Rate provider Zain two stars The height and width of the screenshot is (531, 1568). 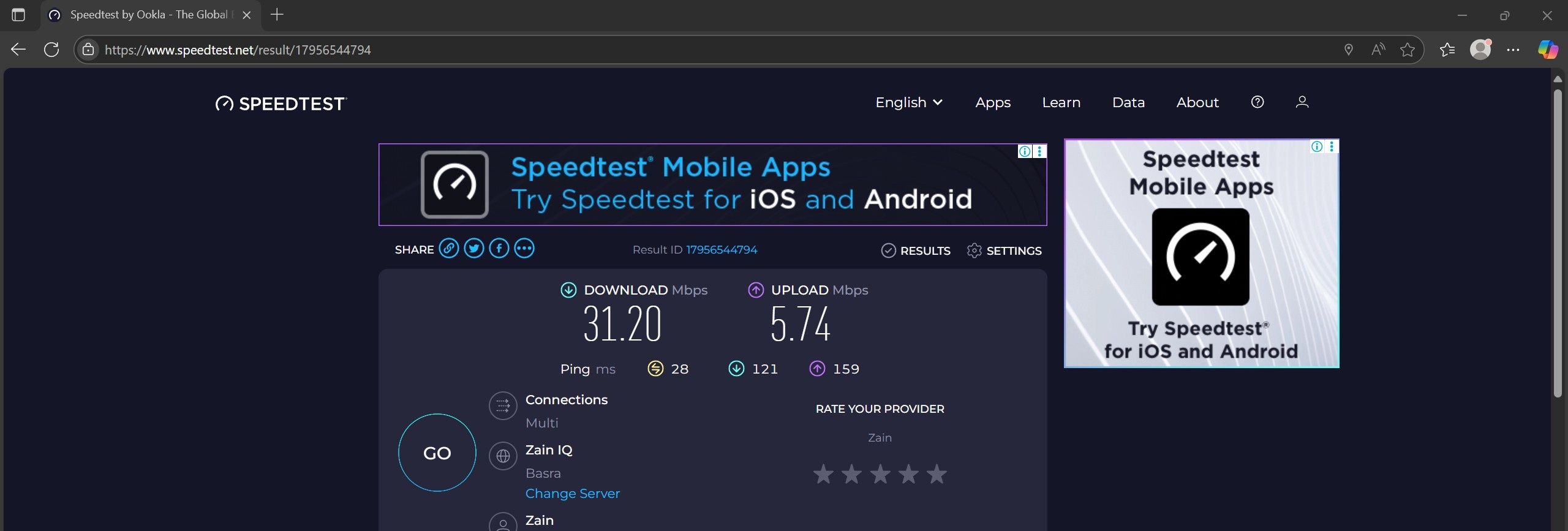tap(852, 473)
